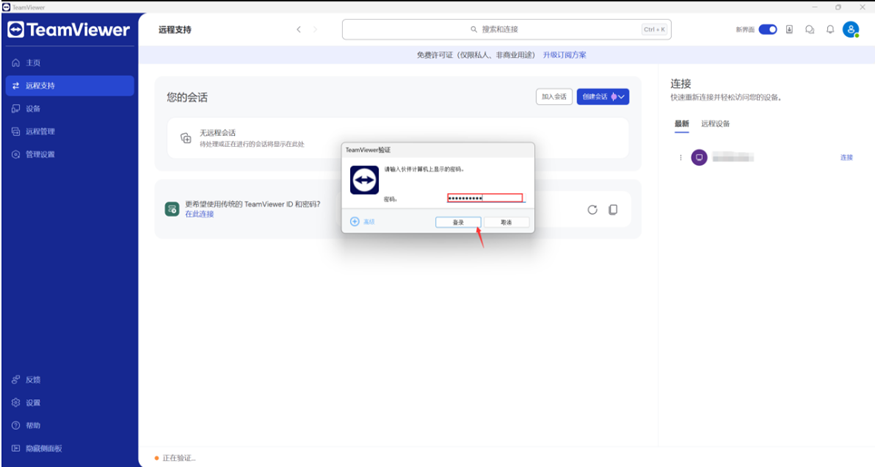Screen dimensions: 875x467
Task: Click the 搜索和连接 search field
Action: 507,30
